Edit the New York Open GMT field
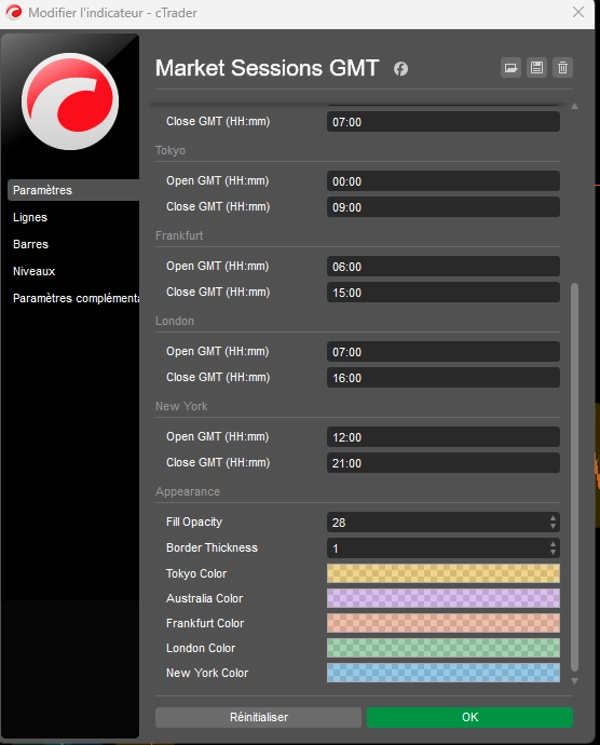Viewport: 600px width, 745px height. tap(443, 437)
